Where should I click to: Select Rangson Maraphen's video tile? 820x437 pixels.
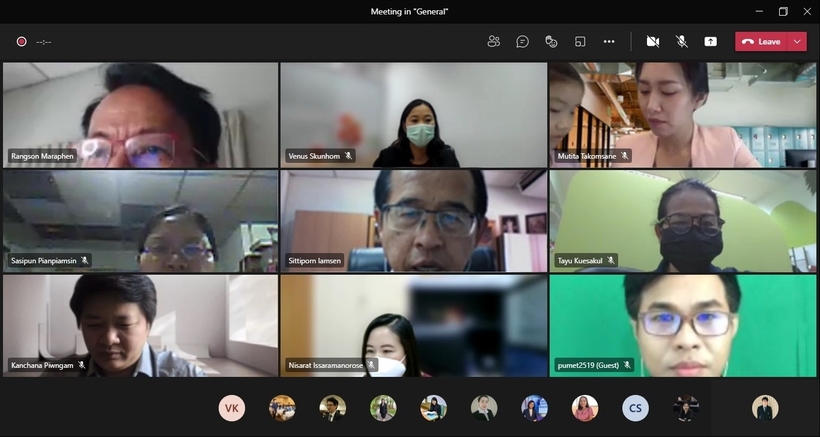point(141,115)
